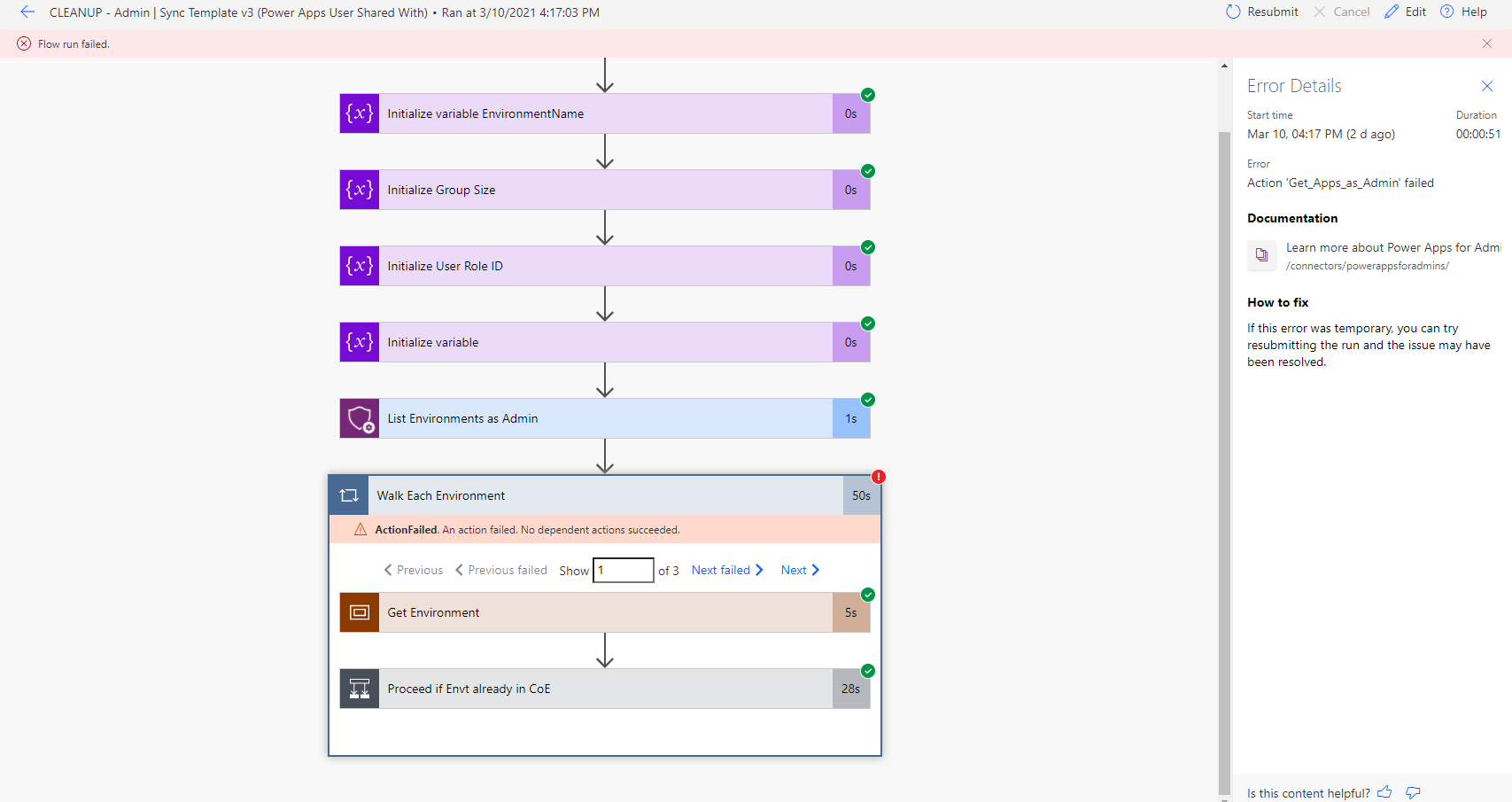Give thumbs up on 'Is this content helpful?'
1512x802 pixels.
coord(1384,792)
